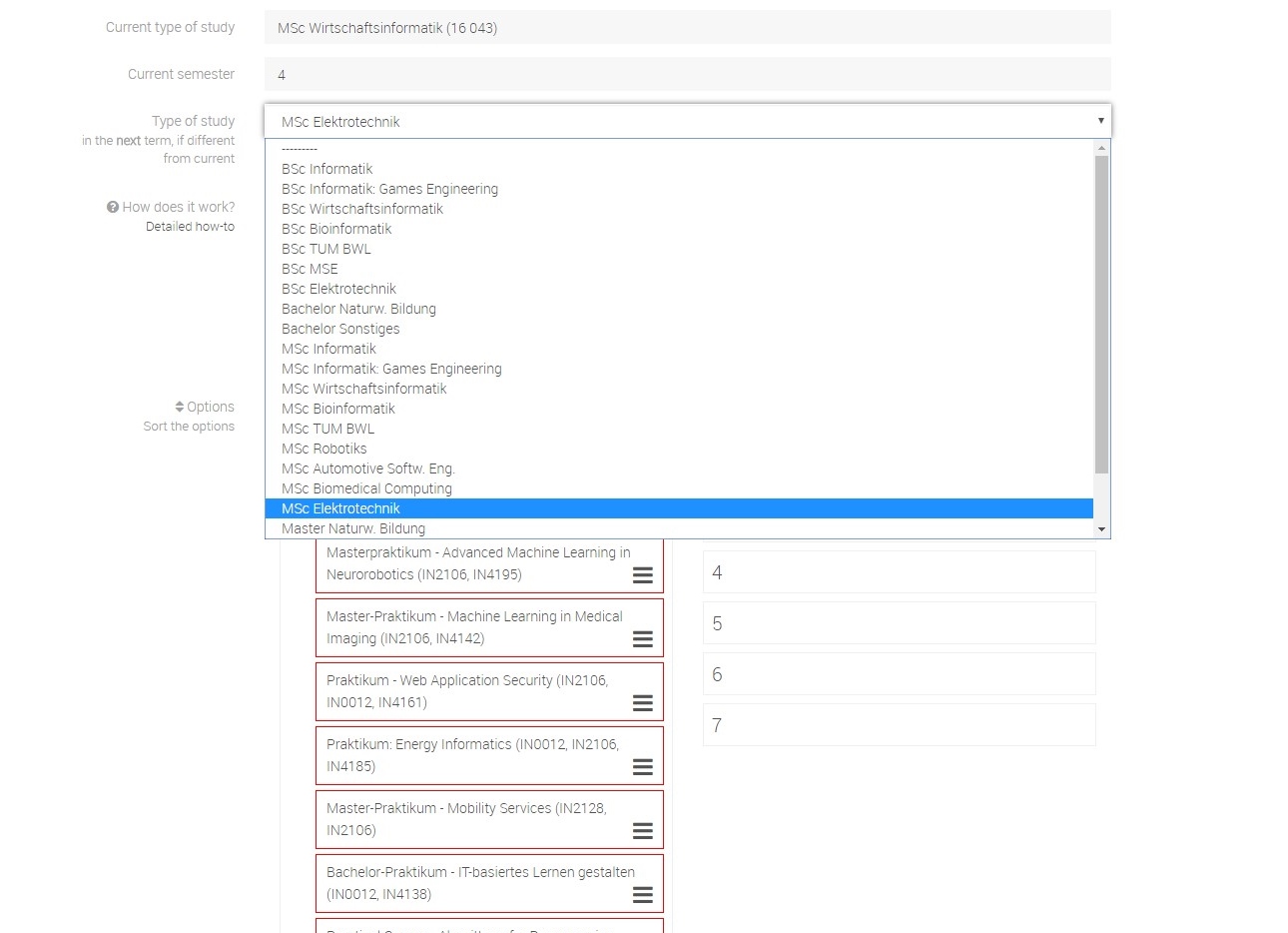This screenshot has height=933, width=1288.
Task: Select BSc Elektrotechnik option
Action: tap(679, 289)
